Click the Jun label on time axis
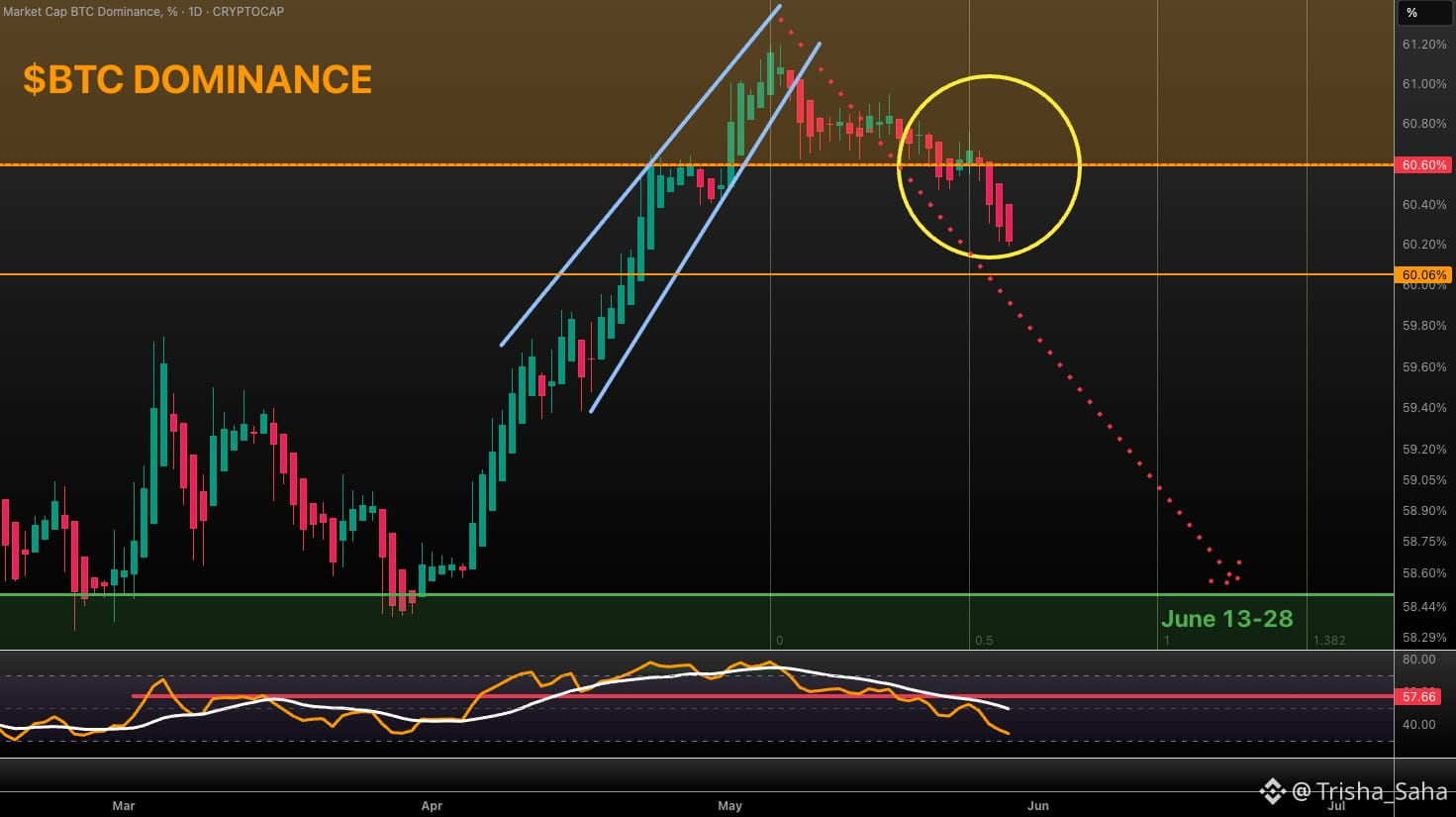Image resolution: width=1456 pixels, height=817 pixels. point(1037,806)
